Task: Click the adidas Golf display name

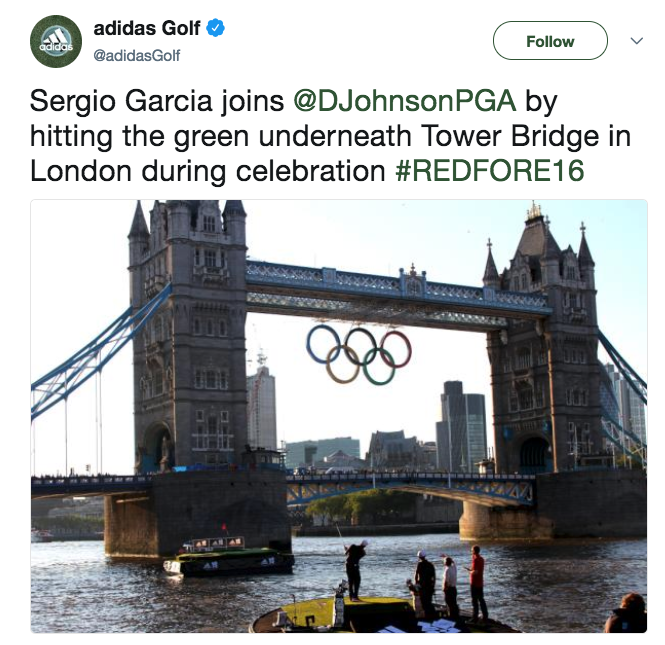Action: coord(147,28)
